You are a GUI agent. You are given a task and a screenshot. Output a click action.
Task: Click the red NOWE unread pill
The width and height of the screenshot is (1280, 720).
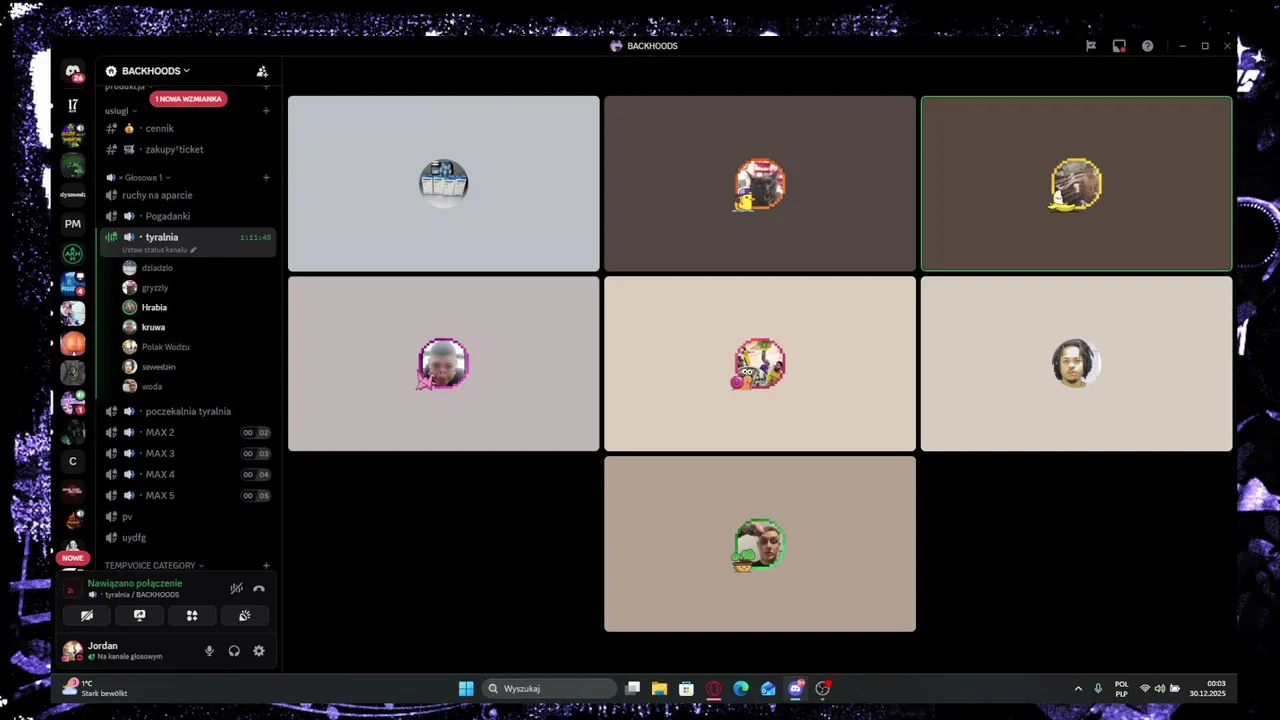(73, 558)
